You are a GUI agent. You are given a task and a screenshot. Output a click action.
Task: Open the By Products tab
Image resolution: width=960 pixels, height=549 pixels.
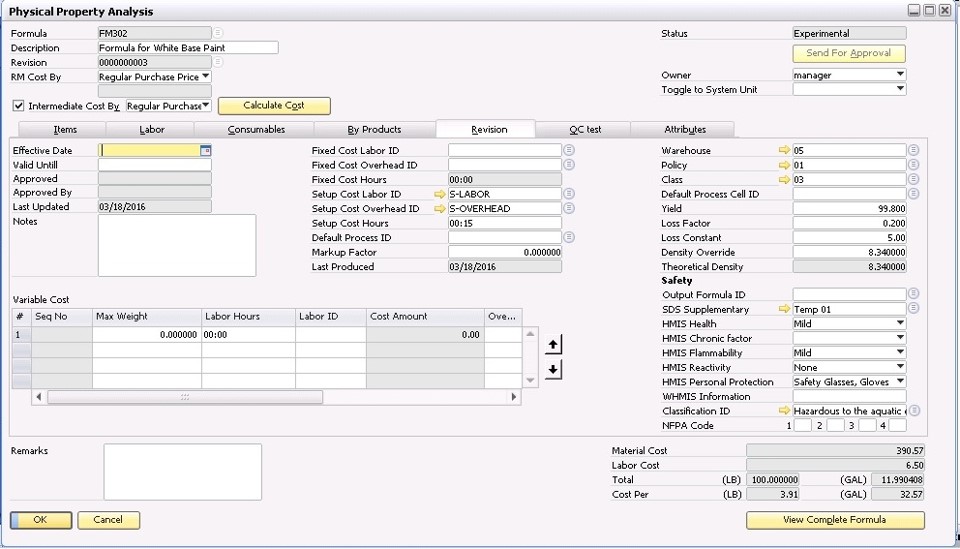(374, 129)
